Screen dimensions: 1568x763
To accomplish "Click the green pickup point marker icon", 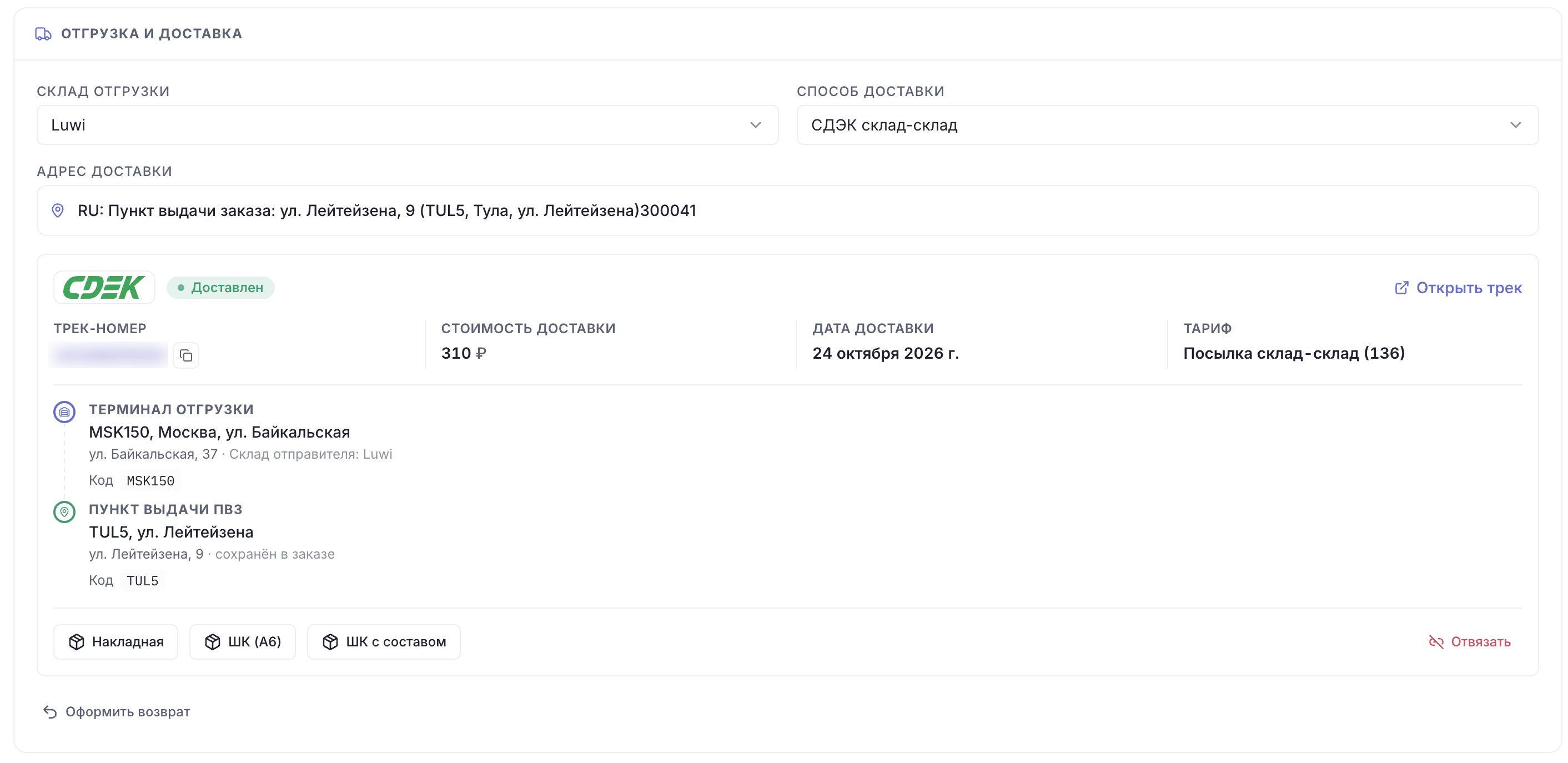I will (64, 512).
